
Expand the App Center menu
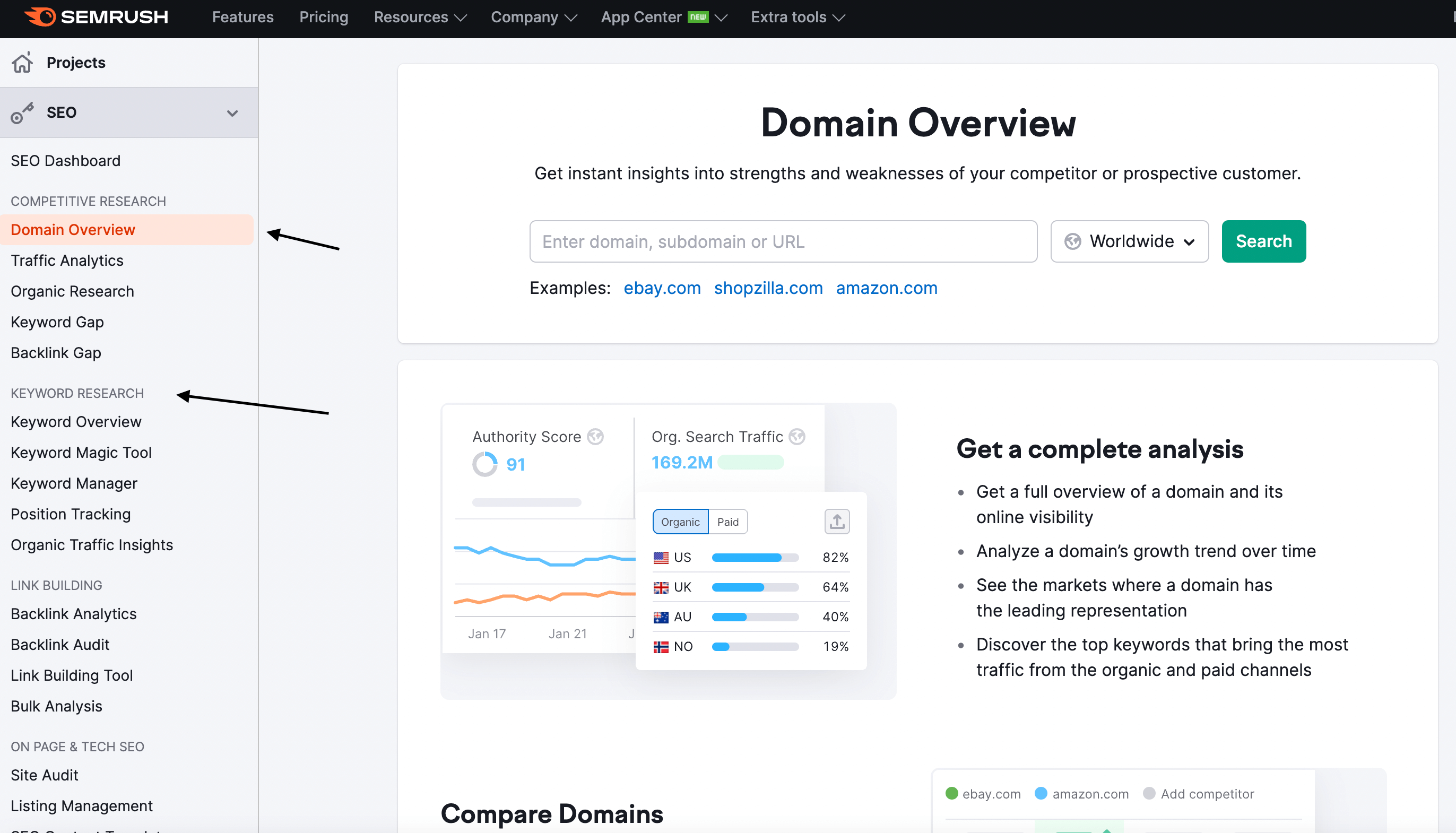click(x=664, y=17)
